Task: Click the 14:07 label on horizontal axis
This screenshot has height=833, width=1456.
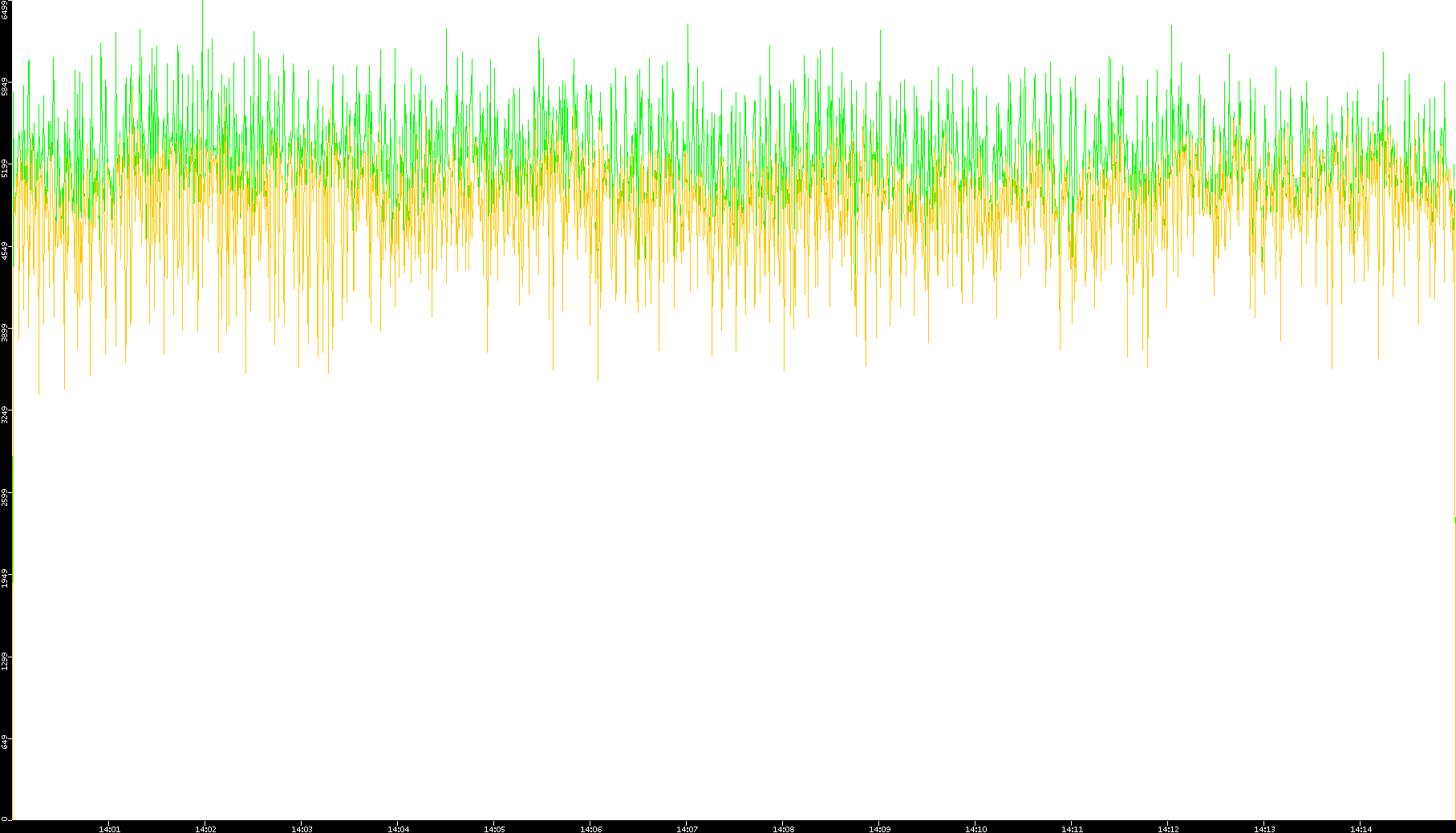Action: [x=687, y=829]
